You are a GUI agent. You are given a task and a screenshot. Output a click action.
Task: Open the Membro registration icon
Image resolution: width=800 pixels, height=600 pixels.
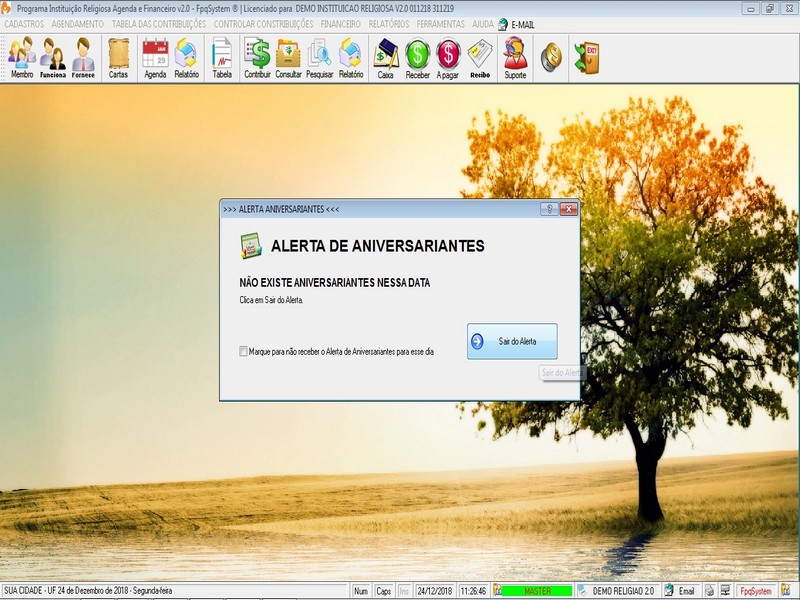22,58
